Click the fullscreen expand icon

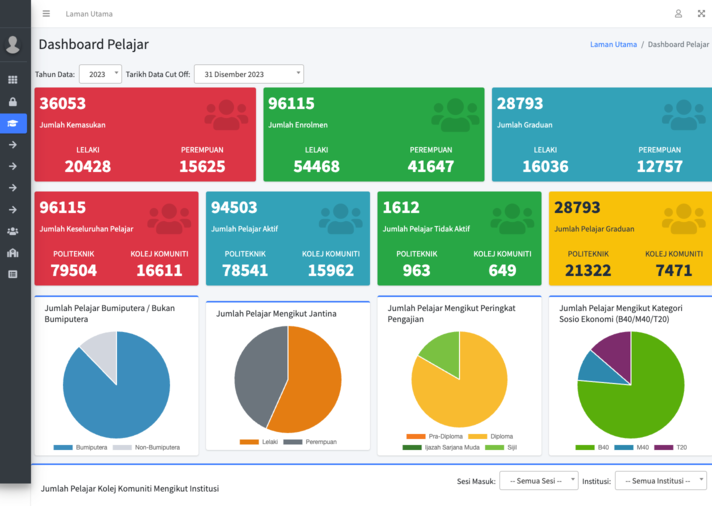pos(701,14)
